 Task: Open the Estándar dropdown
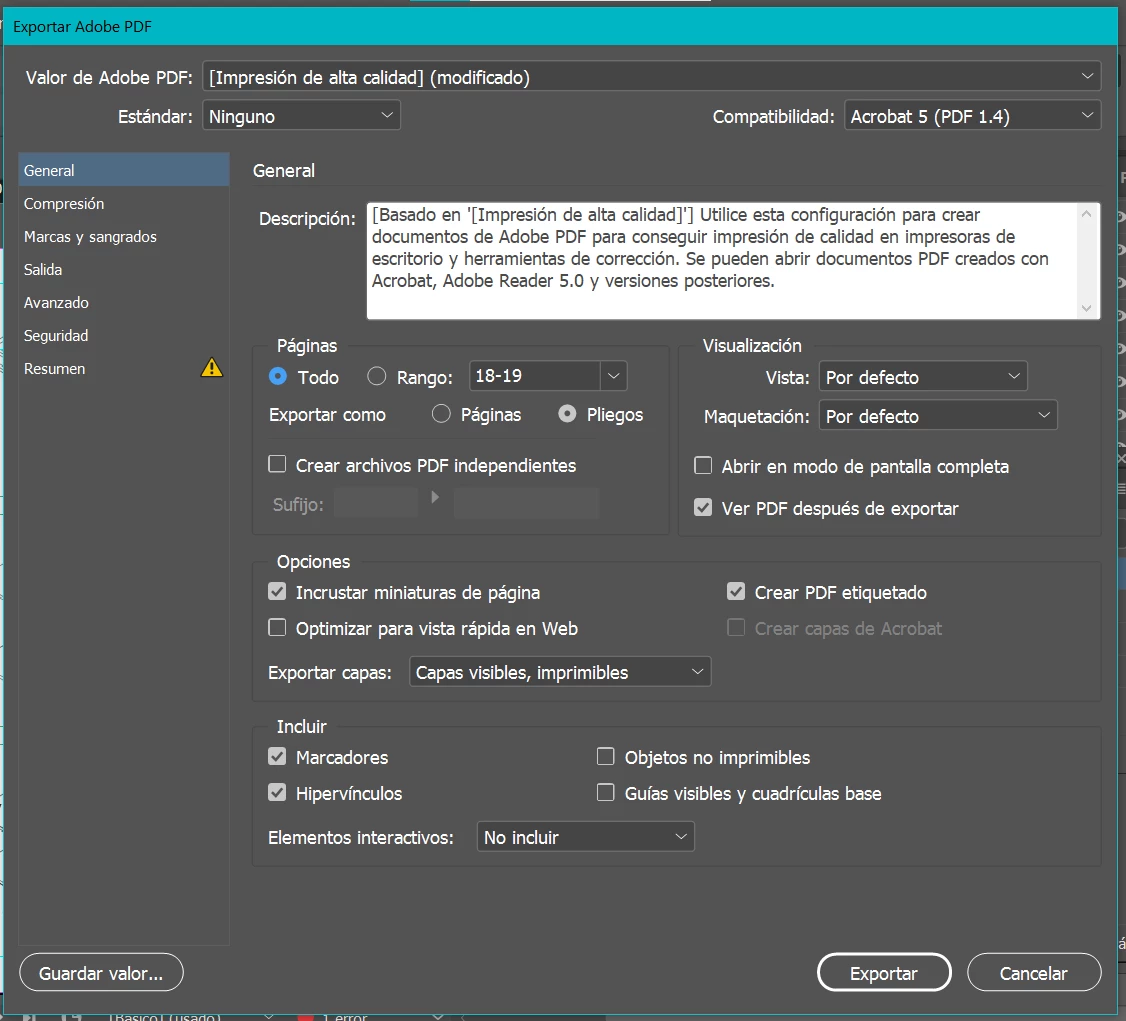(x=302, y=115)
